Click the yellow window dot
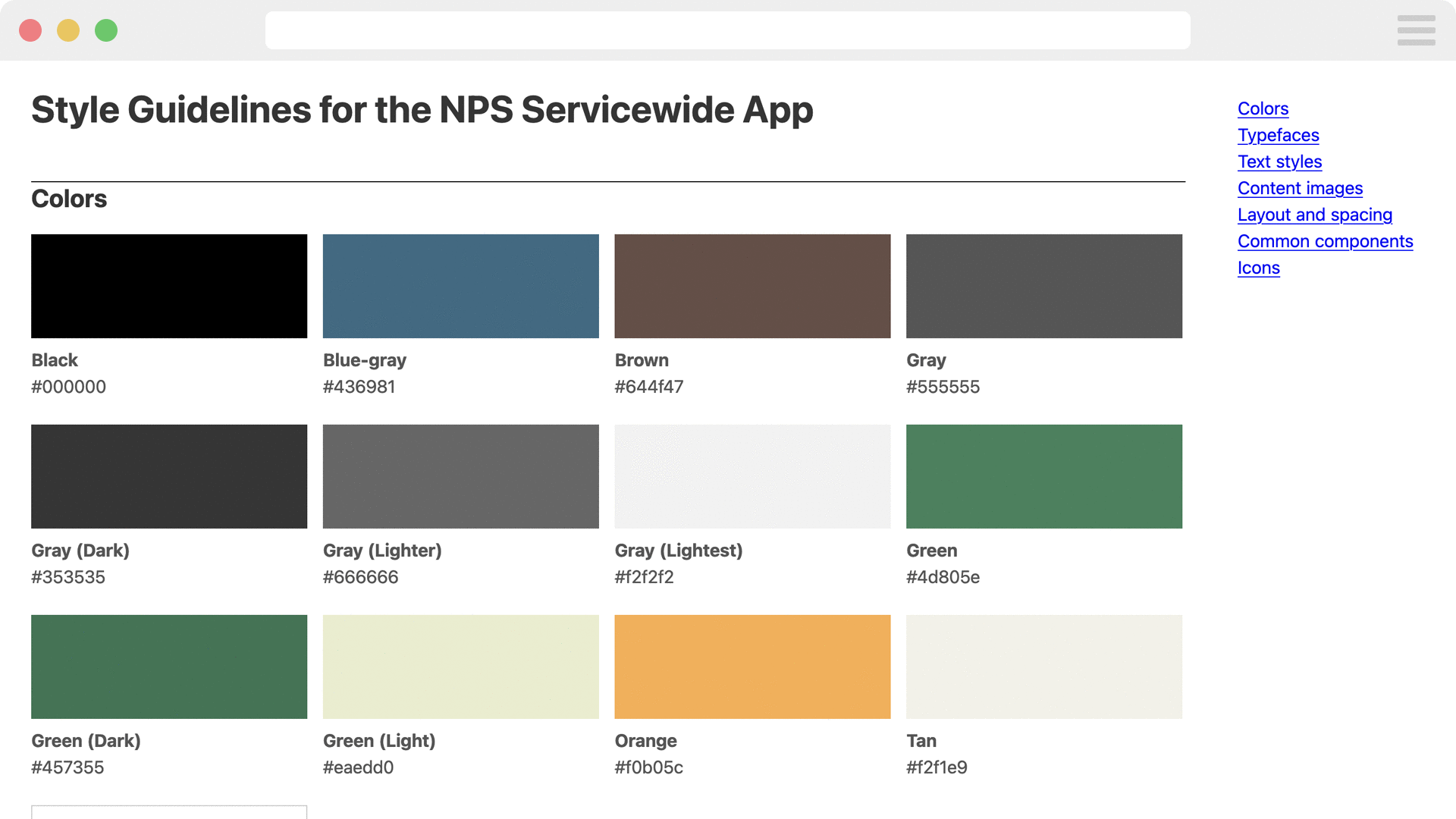The image size is (1456, 819). tap(68, 30)
